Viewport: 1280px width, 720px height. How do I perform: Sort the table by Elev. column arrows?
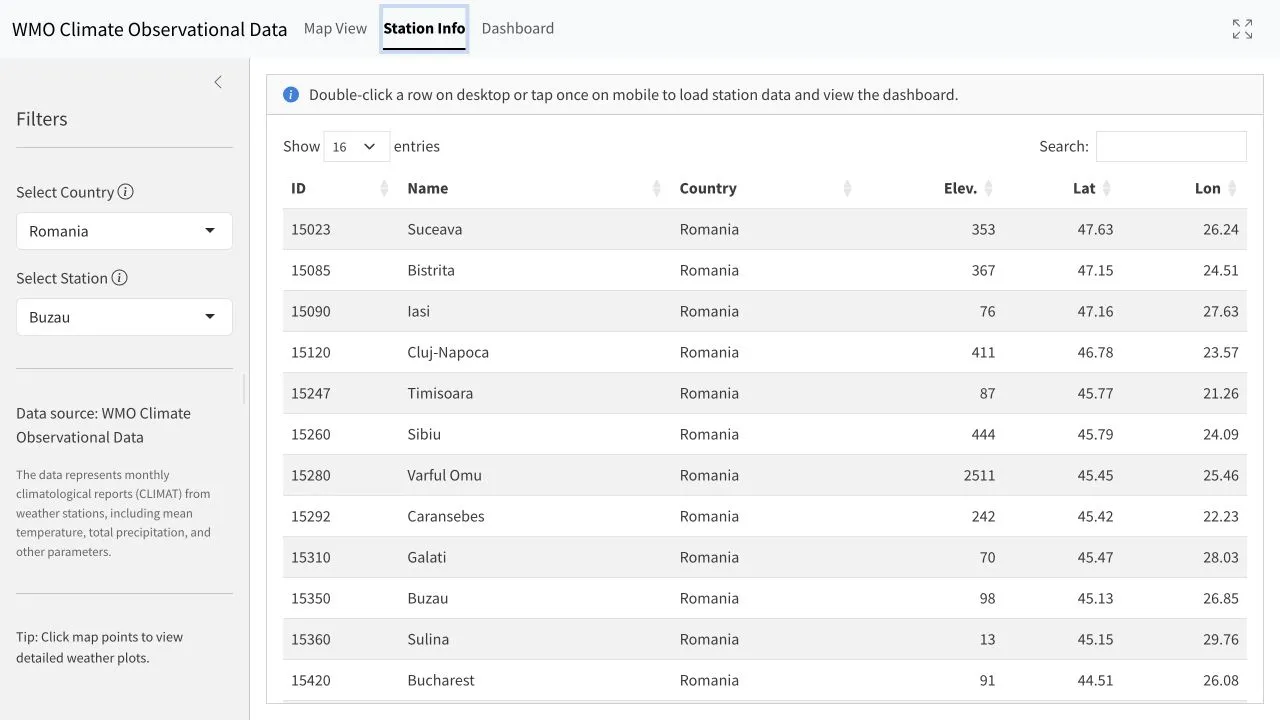coord(989,188)
